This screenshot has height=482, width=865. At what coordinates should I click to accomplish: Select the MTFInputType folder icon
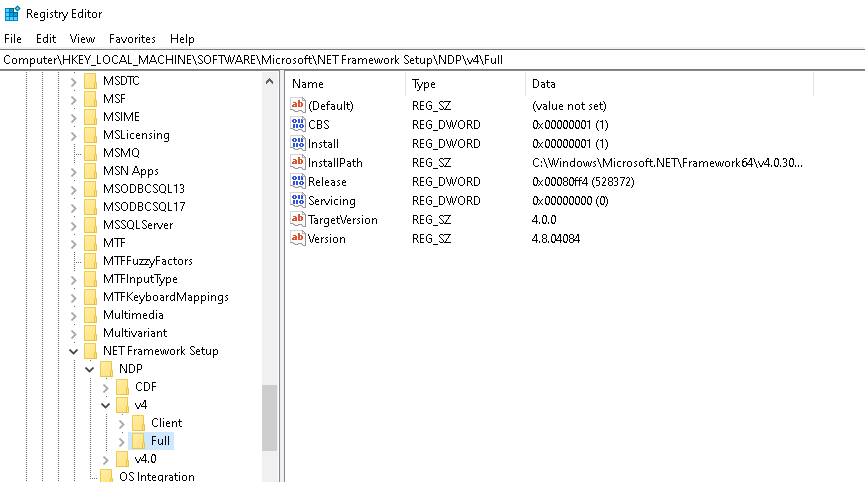[90, 279]
